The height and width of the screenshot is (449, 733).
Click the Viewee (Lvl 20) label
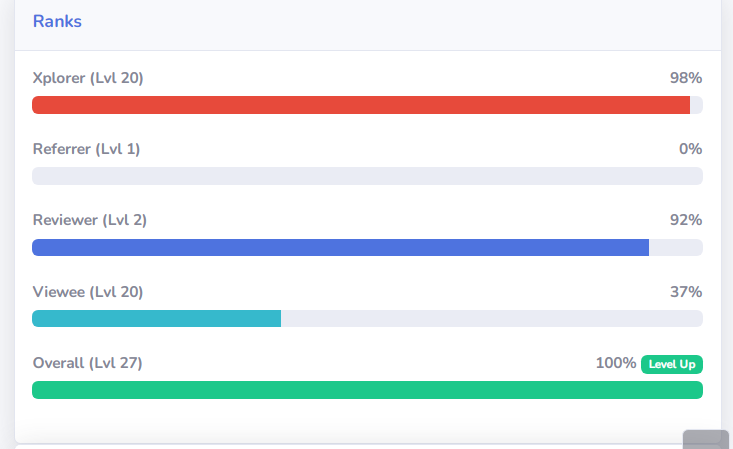88,292
